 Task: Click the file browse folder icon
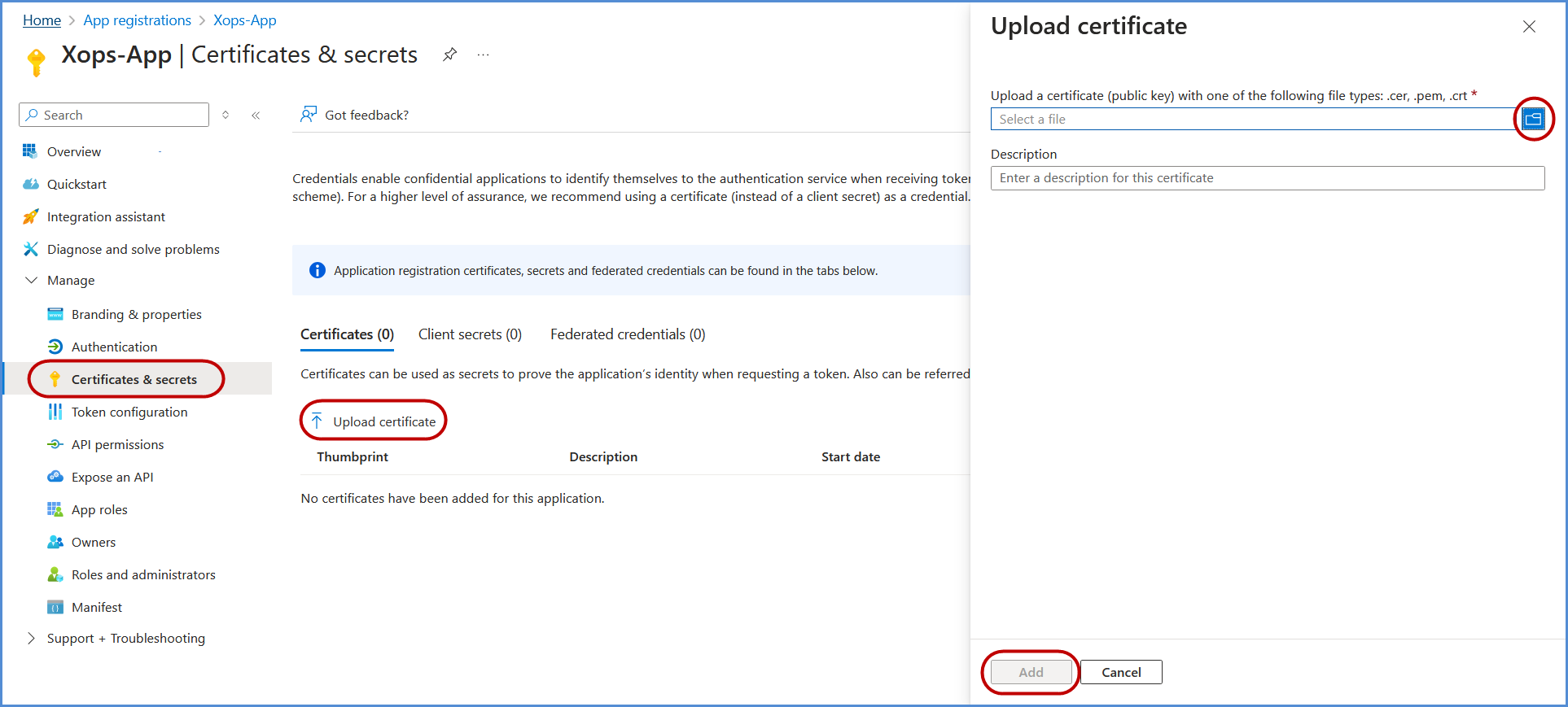[x=1533, y=120]
